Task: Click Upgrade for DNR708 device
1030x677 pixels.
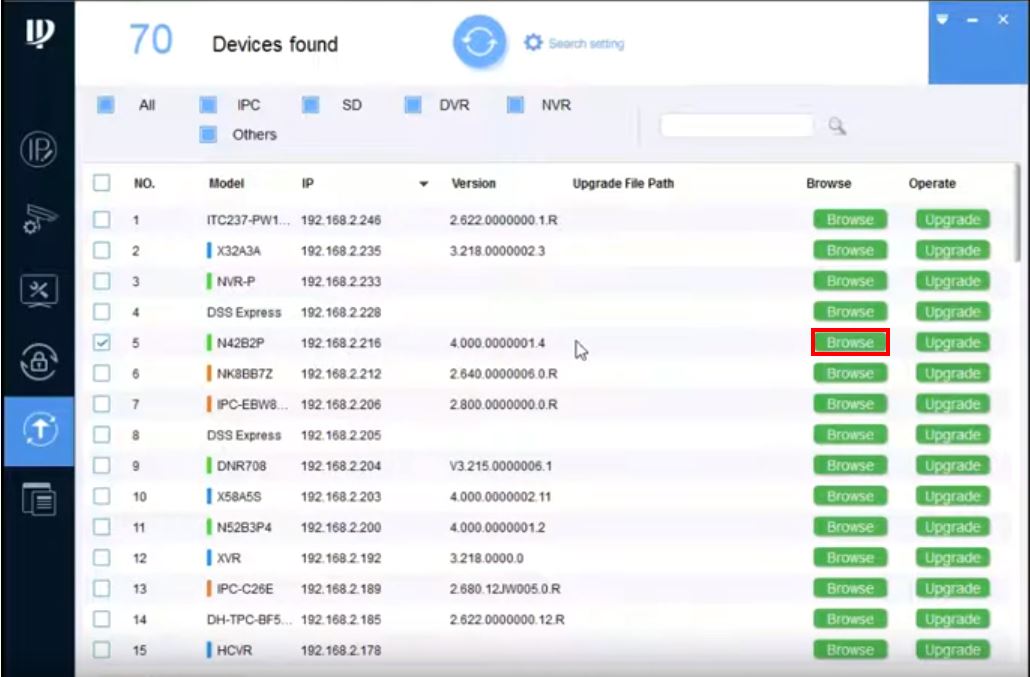Action: 952,466
